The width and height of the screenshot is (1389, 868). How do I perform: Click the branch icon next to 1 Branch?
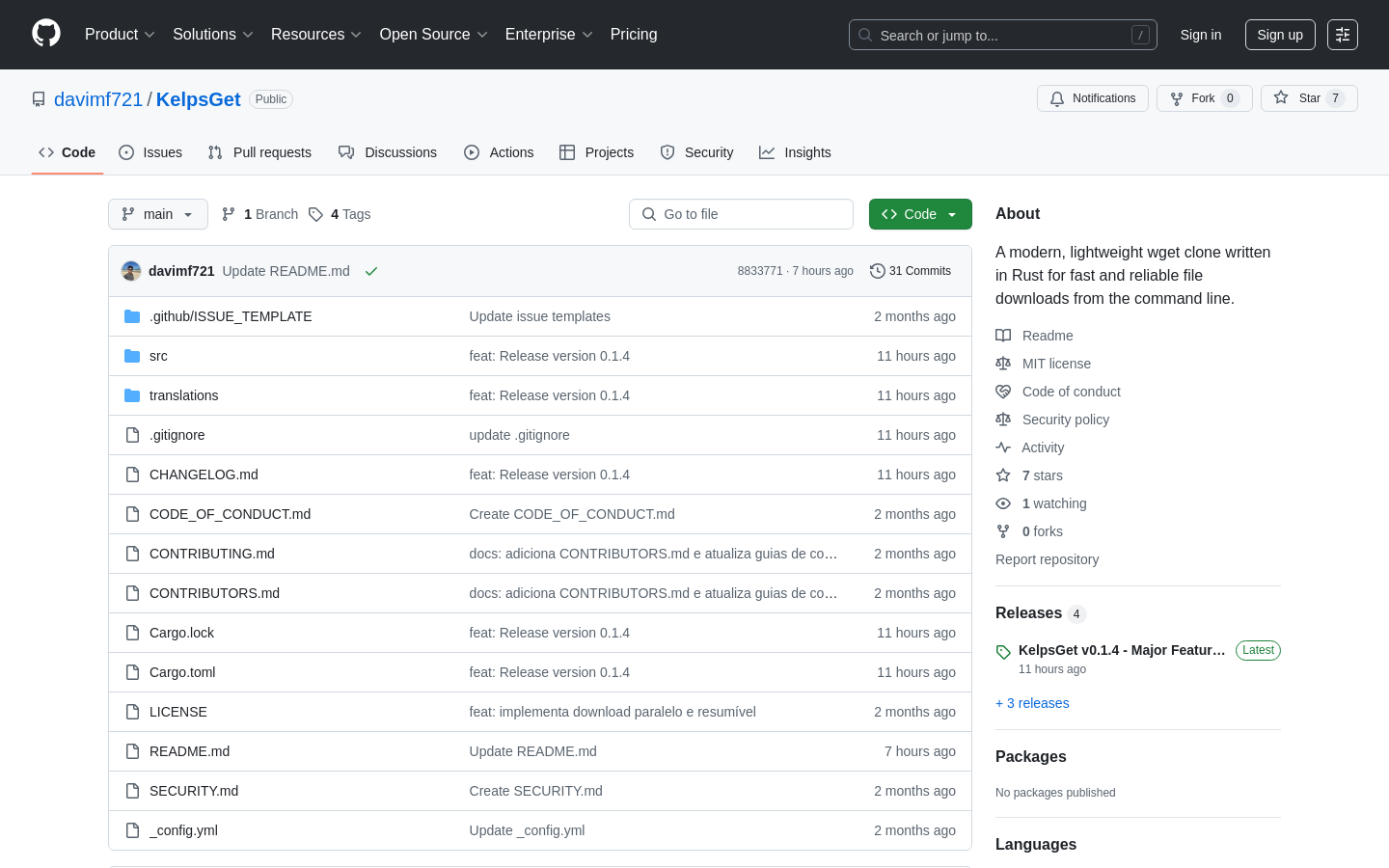229,214
